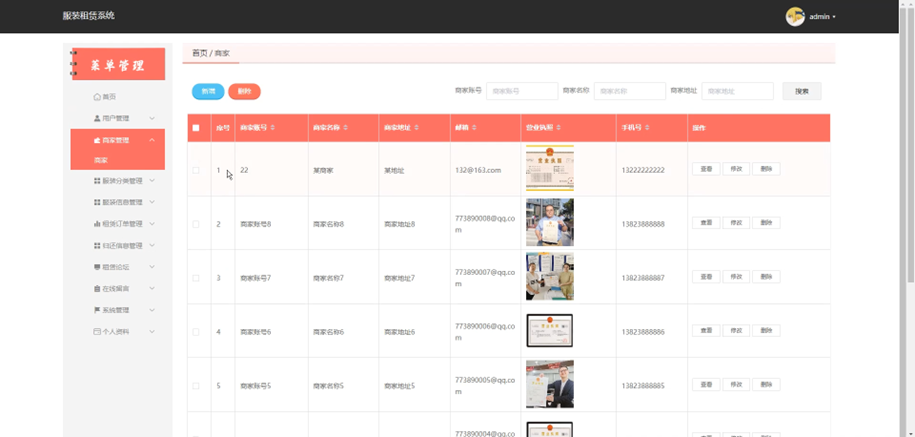Click the 服装租赁系统 title

point(89,16)
